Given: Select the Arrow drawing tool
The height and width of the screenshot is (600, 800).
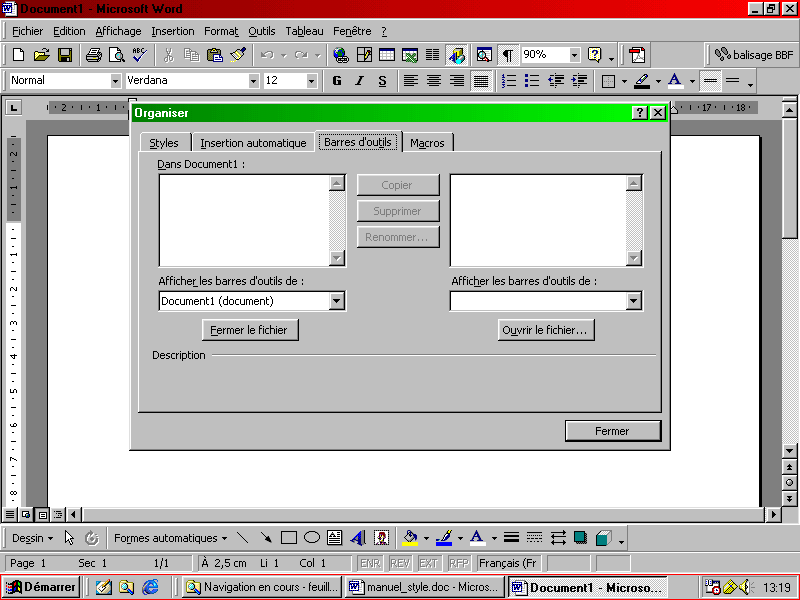Looking at the screenshot, I should 266,538.
